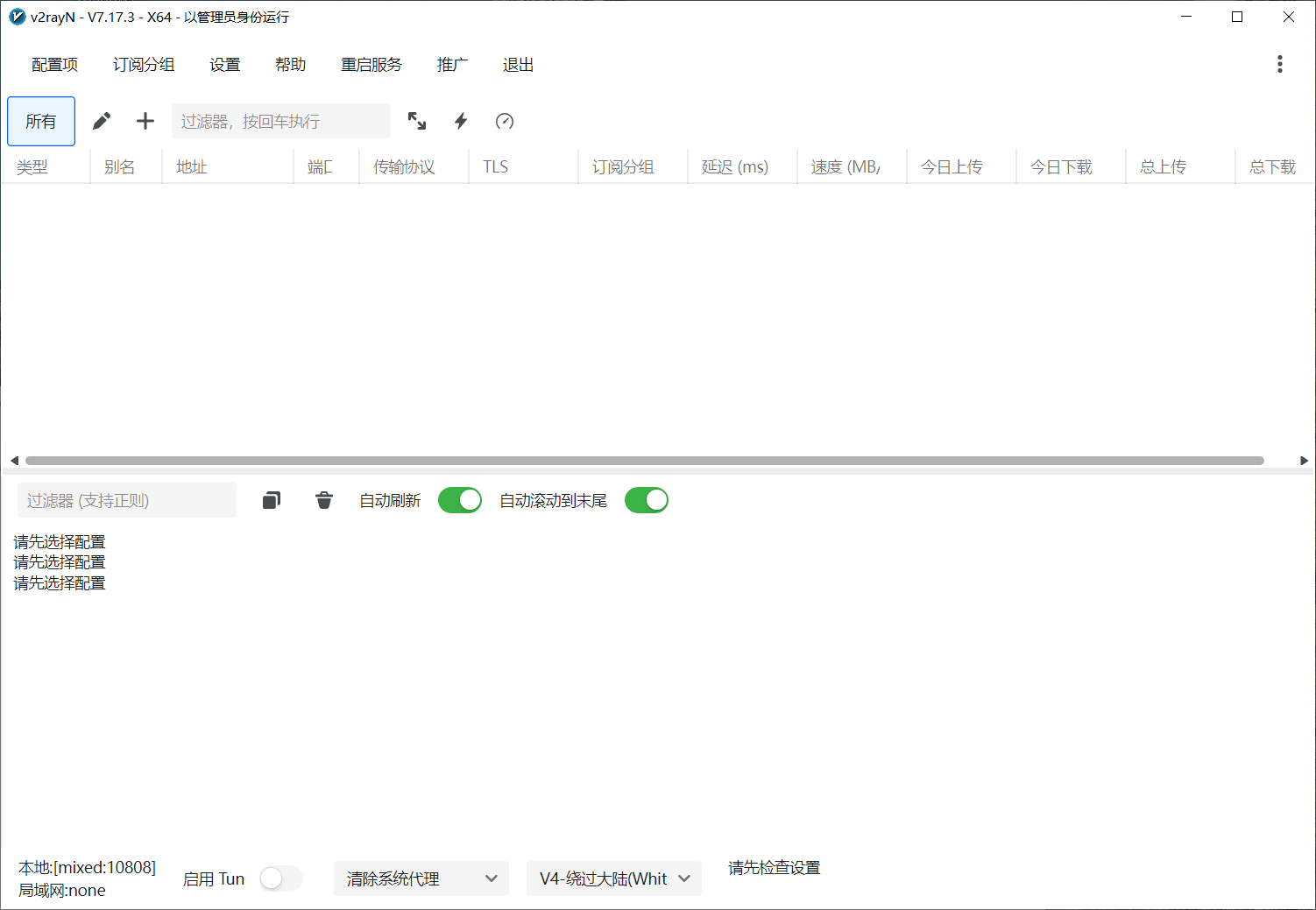
Task: Sort by 延迟 (ms) column header
Action: [x=742, y=166]
